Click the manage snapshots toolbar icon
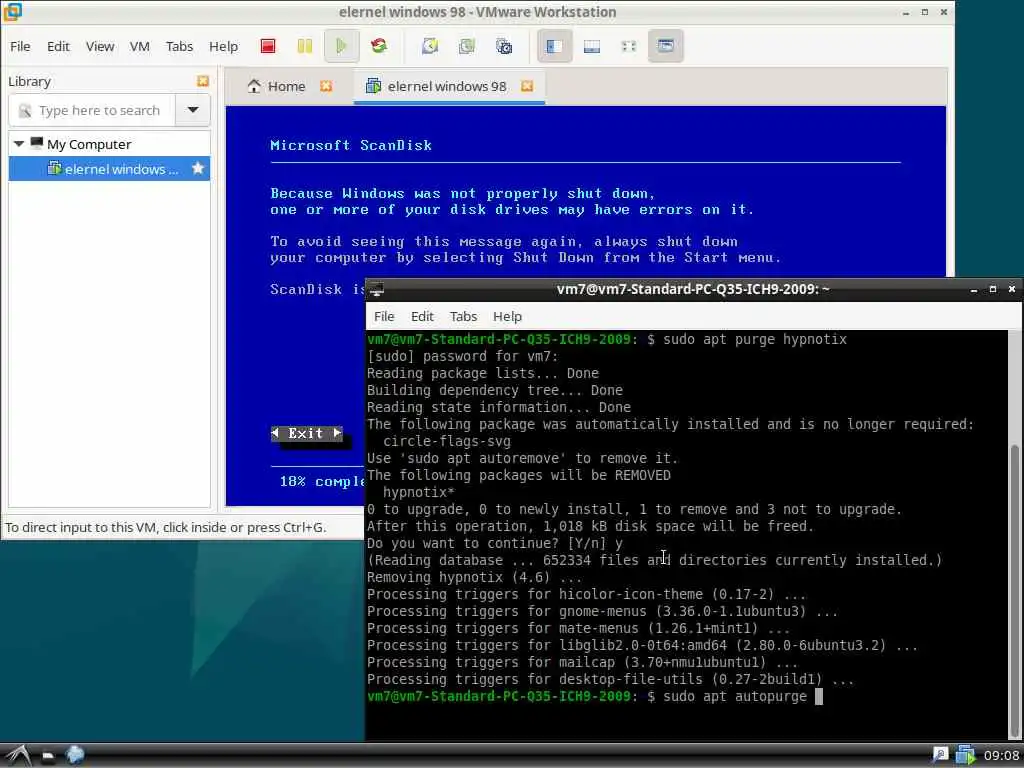 [x=504, y=46]
